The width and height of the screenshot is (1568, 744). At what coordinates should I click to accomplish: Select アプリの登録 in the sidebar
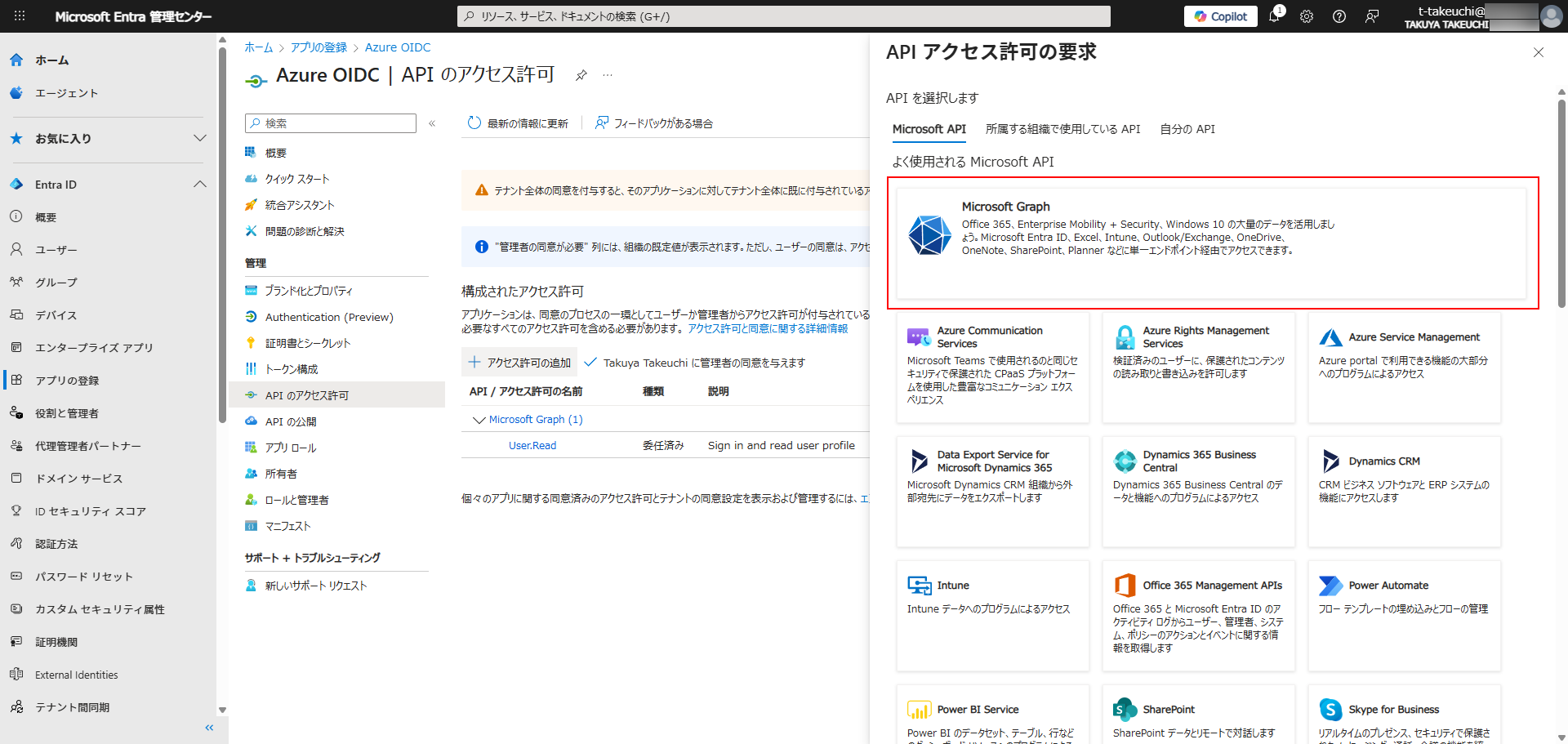(67, 381)
